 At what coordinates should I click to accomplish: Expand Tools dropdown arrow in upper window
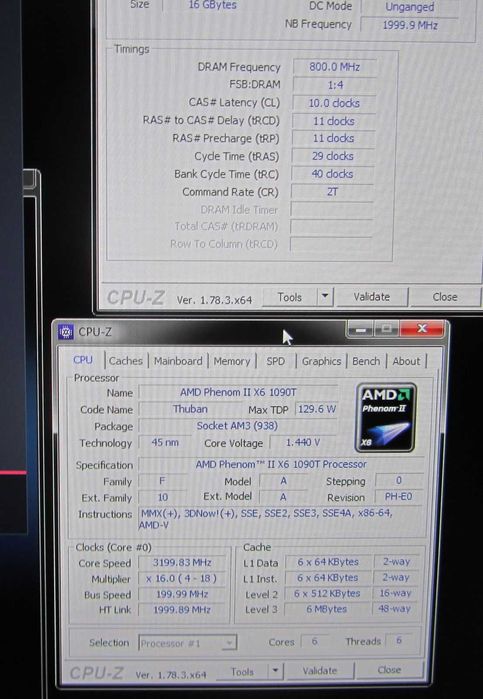point(325,297)
